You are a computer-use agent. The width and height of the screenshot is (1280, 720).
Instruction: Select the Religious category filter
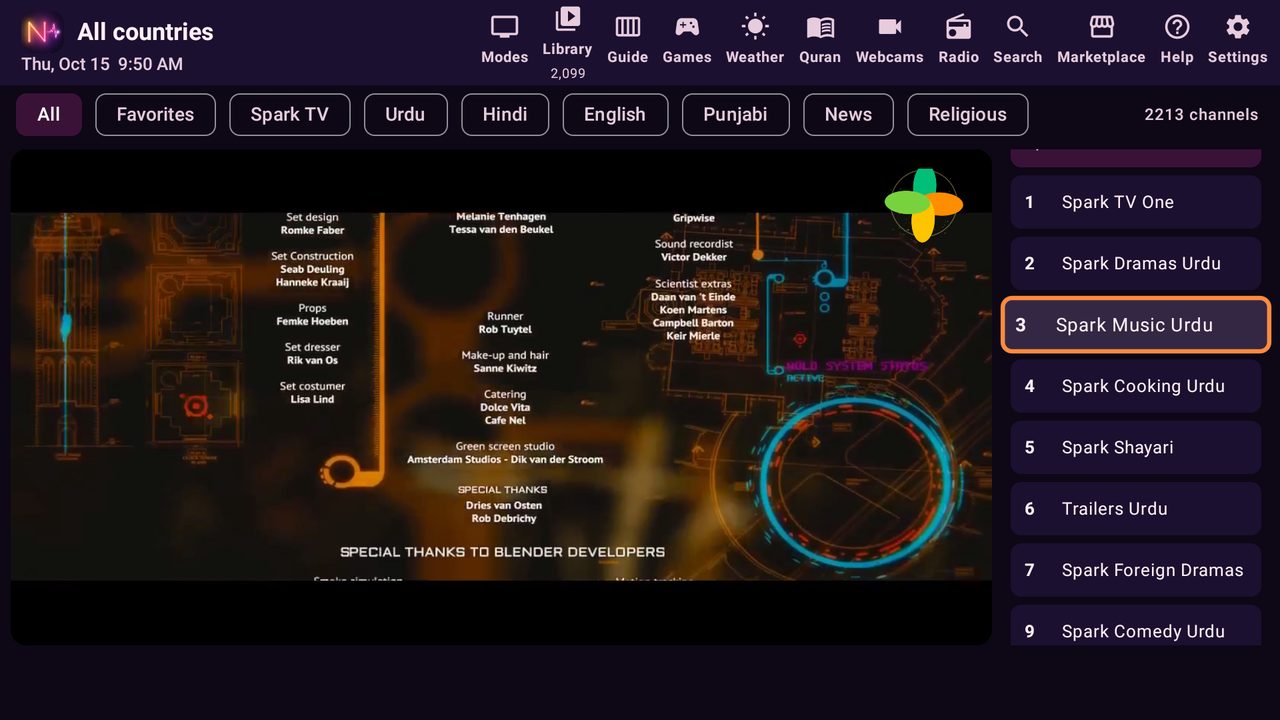(x=968, y=115)
